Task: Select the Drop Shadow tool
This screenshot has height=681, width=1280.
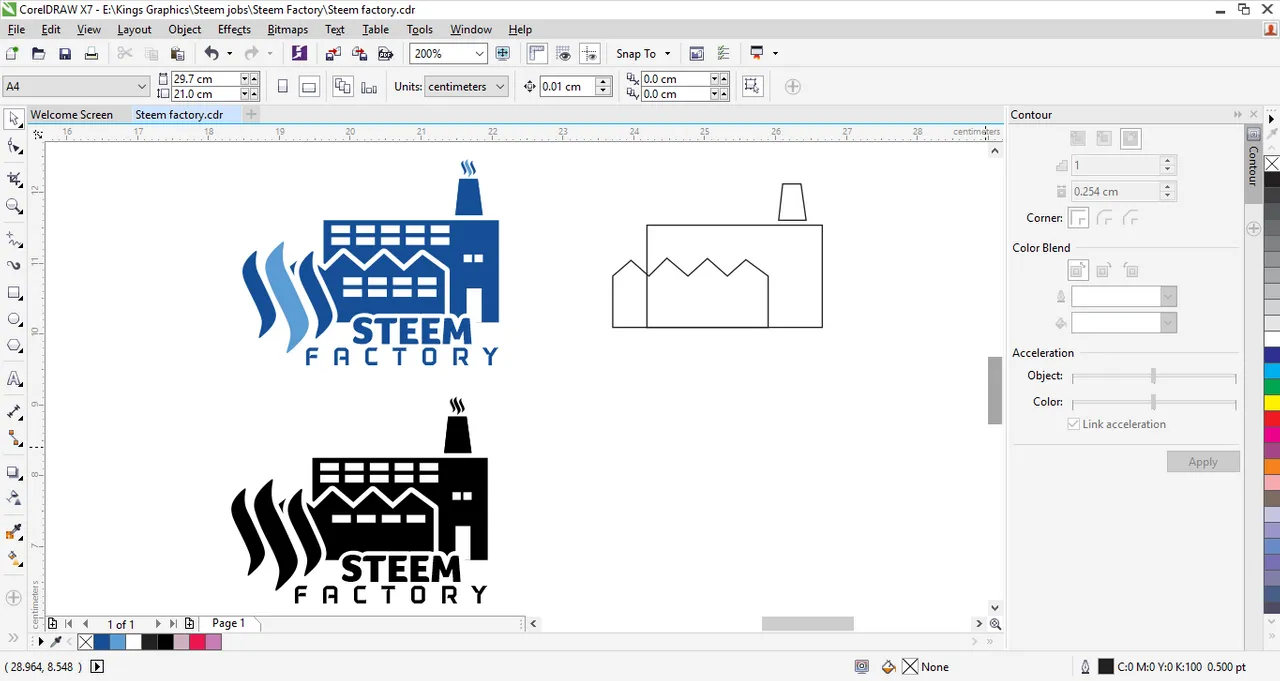Action: [14, 472]
